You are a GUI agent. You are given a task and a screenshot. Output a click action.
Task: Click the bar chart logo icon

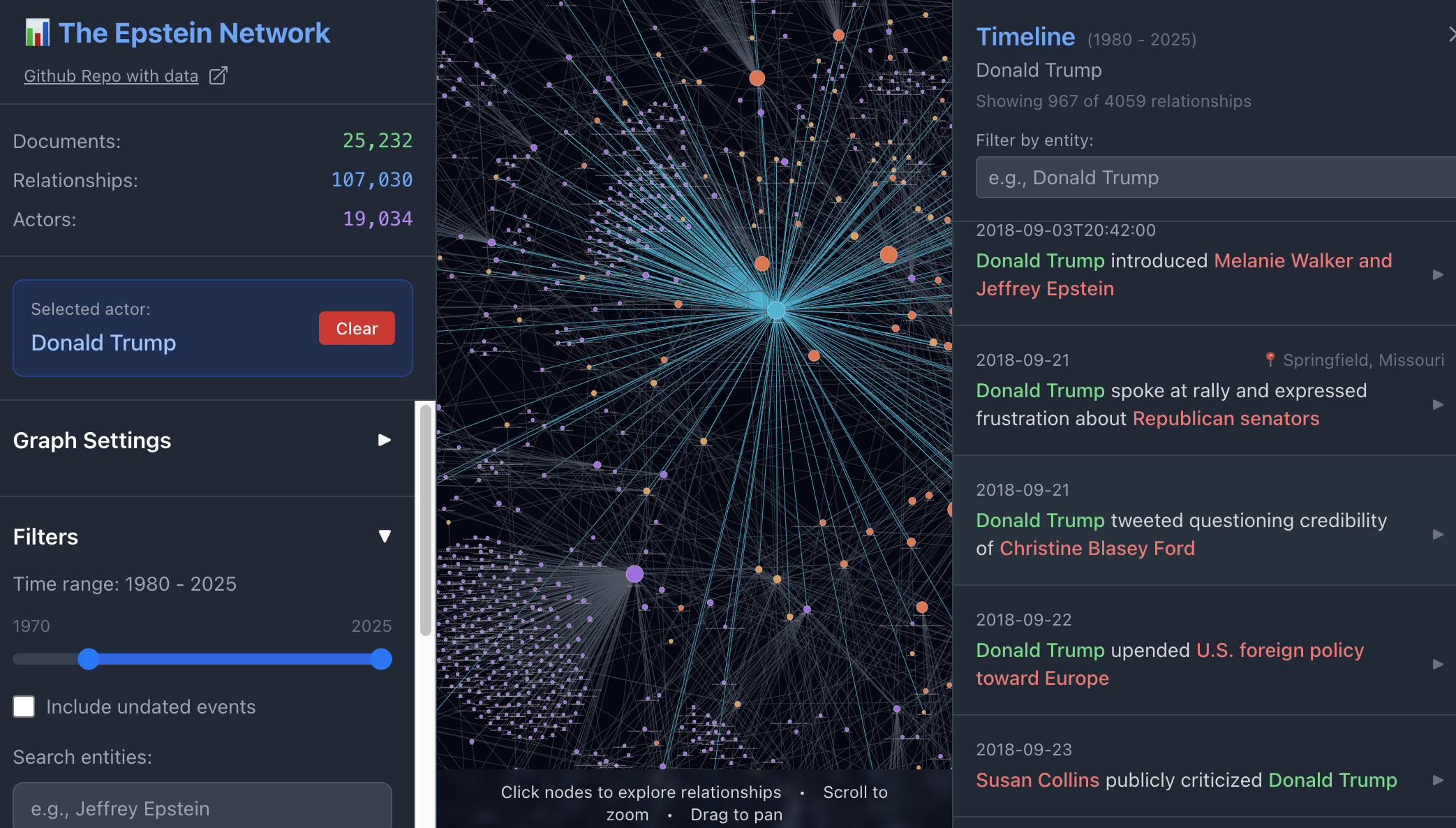coord(37,33)
